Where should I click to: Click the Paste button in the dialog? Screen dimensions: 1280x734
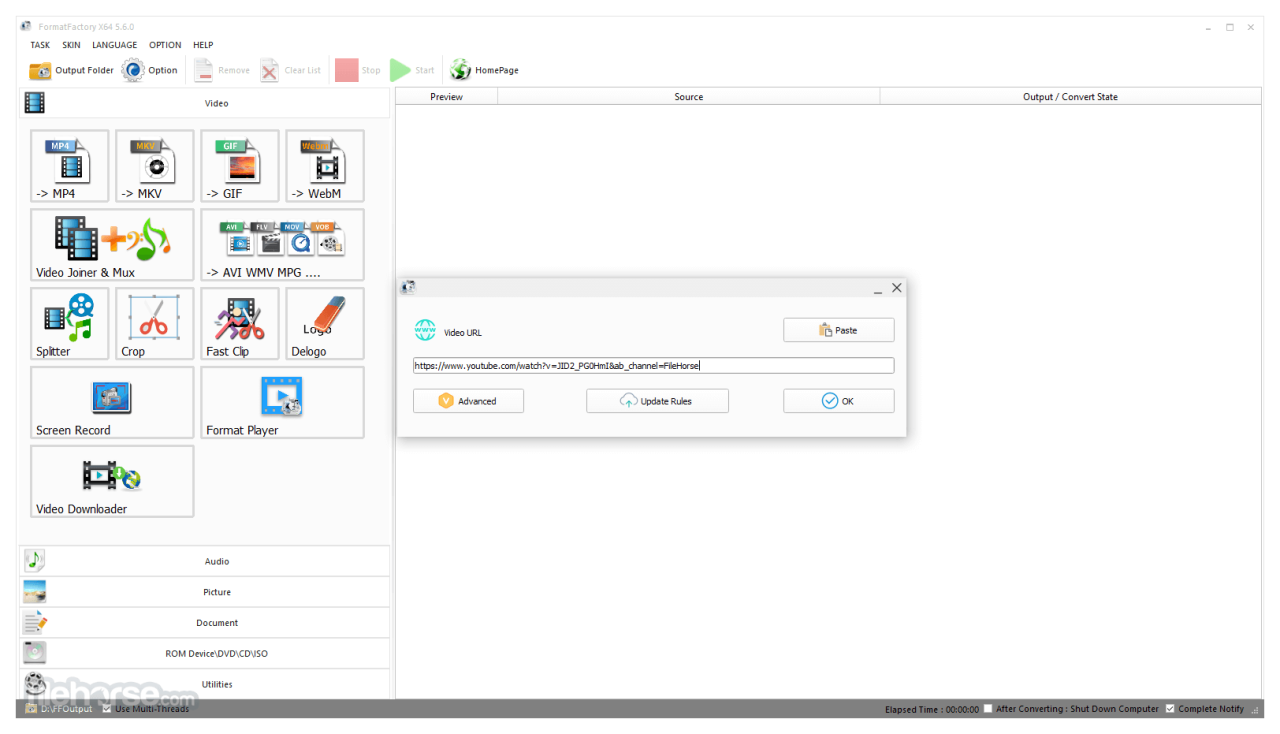click(838, 330)
